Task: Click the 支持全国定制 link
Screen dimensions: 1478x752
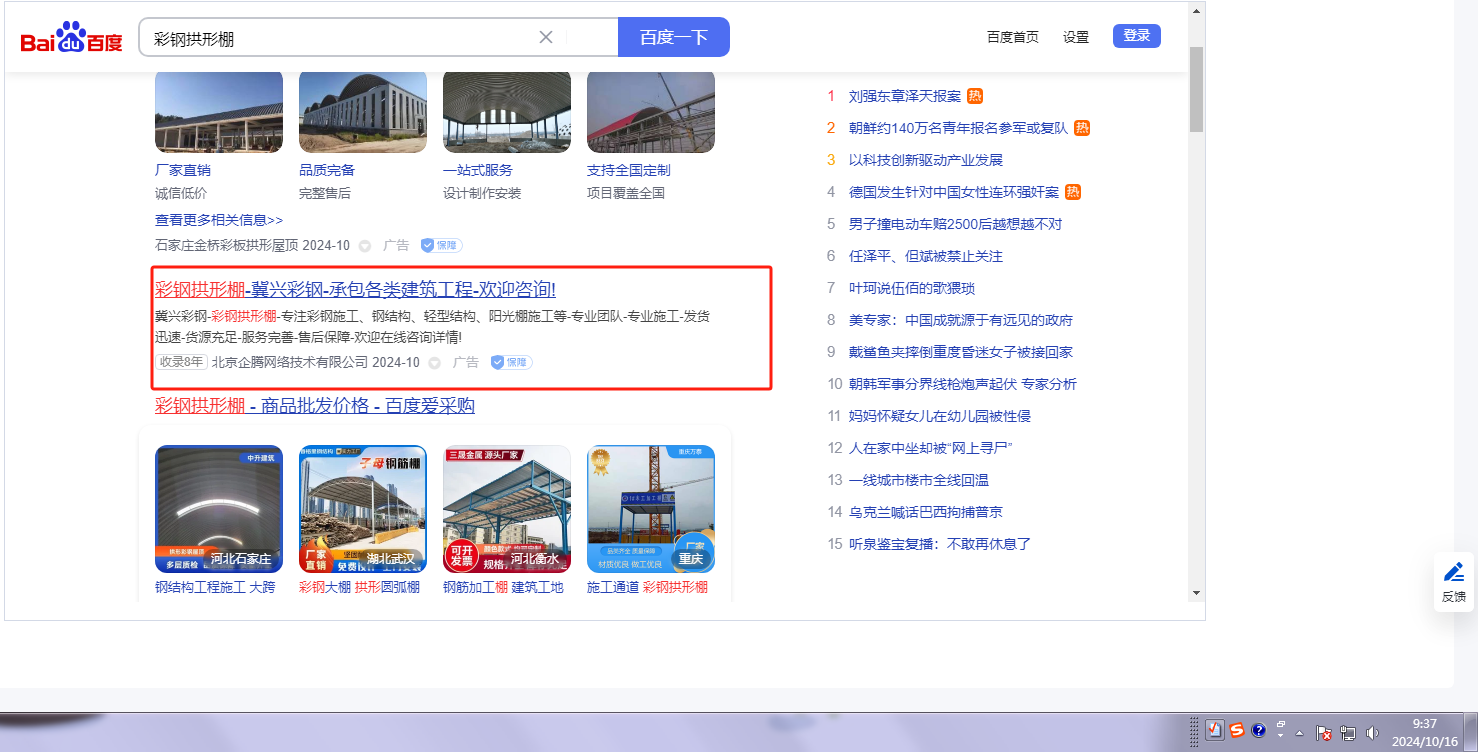Action: (629, 170)
